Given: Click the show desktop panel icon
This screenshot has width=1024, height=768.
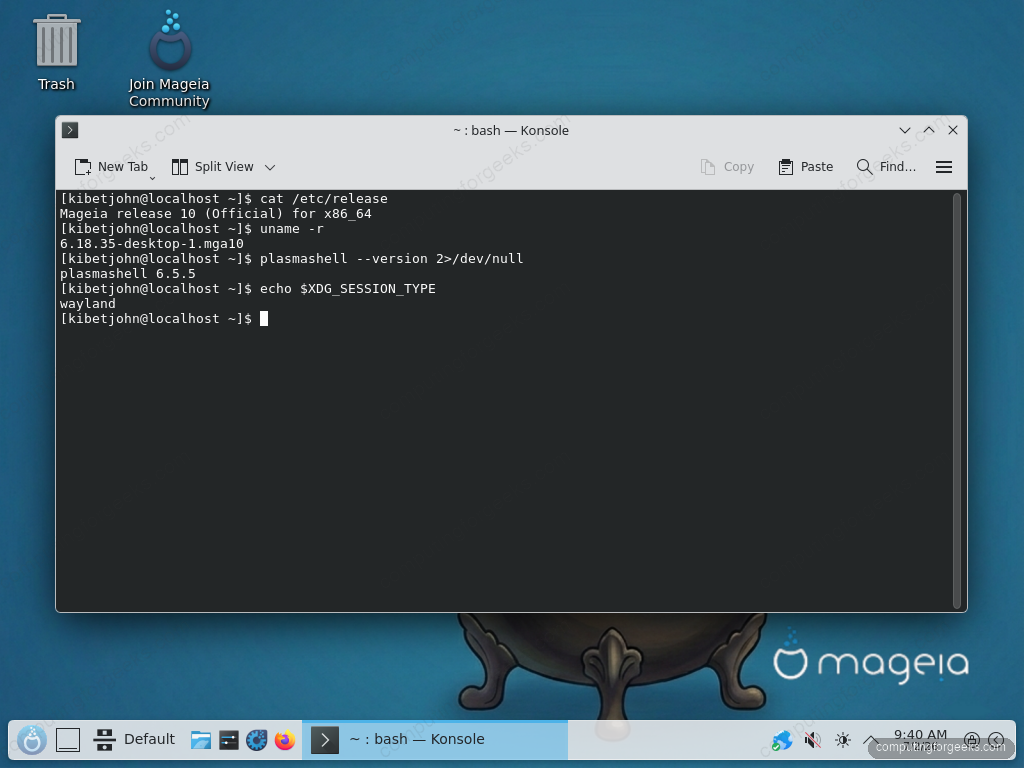Looking at the screenshot, I should [x=68, y=740].
